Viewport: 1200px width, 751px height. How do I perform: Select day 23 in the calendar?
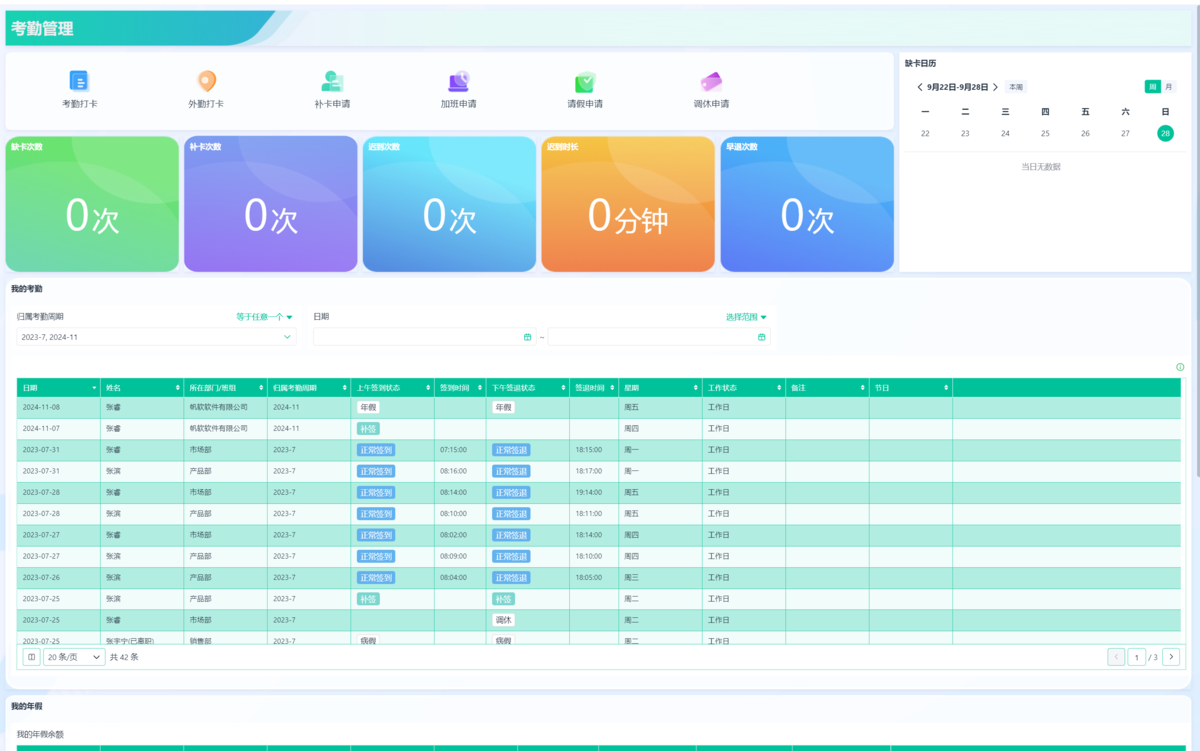[965, 133]
